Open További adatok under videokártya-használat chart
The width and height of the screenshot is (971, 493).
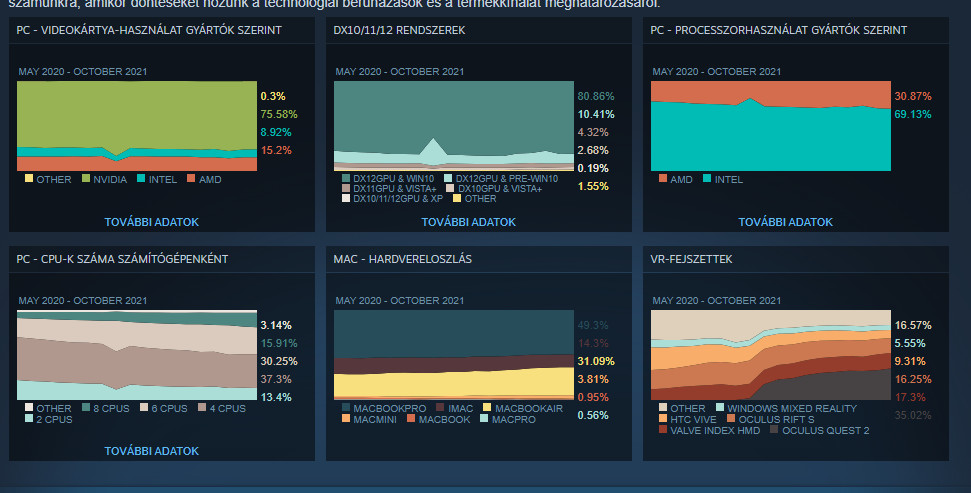(152, 222)
